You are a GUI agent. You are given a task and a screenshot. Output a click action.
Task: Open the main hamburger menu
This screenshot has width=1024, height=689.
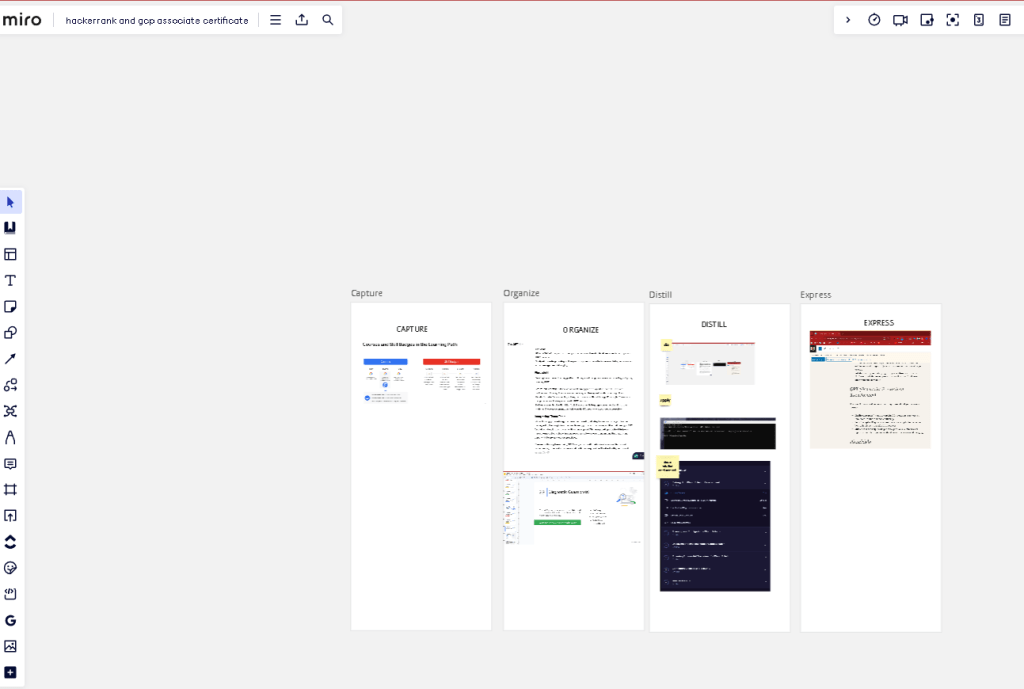(276, 20)
